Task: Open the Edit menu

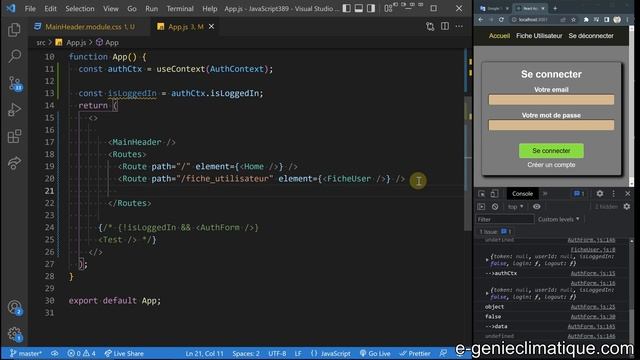Action: (50, 9)
